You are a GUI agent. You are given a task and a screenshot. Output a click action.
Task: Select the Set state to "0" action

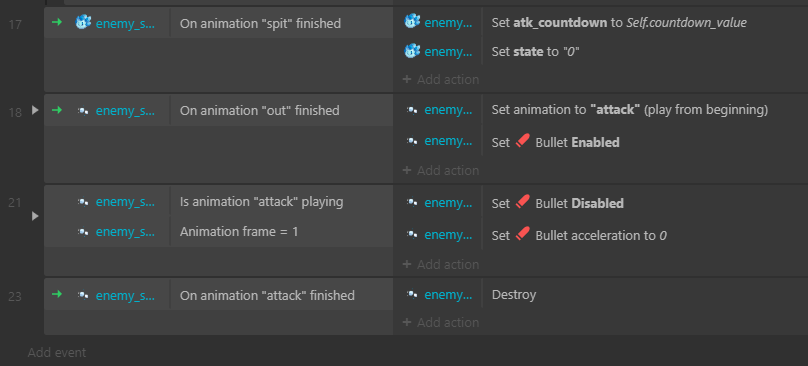pyautogui.click(x=533, y=52)
